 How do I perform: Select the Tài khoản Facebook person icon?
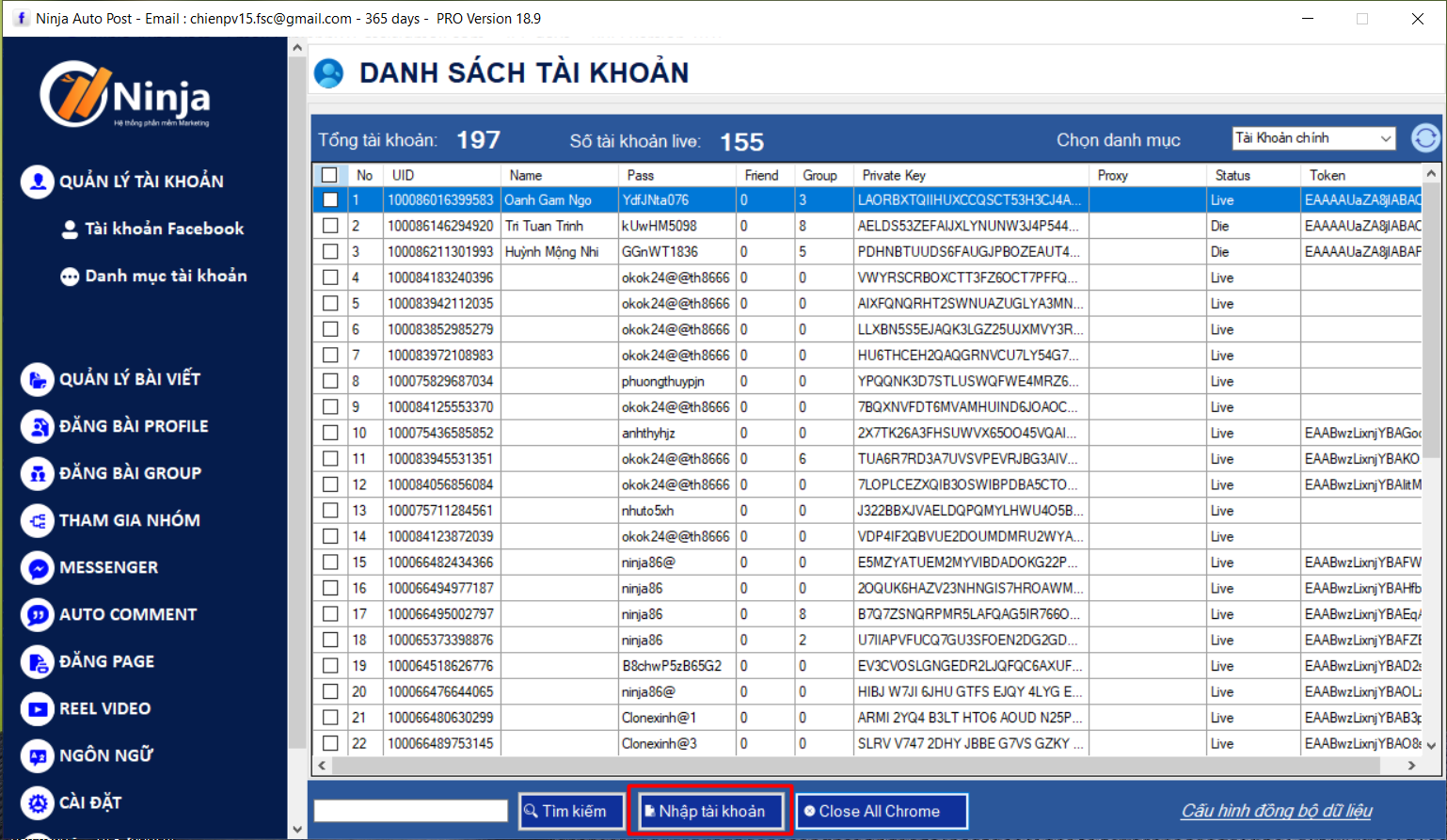click(70, 230)
